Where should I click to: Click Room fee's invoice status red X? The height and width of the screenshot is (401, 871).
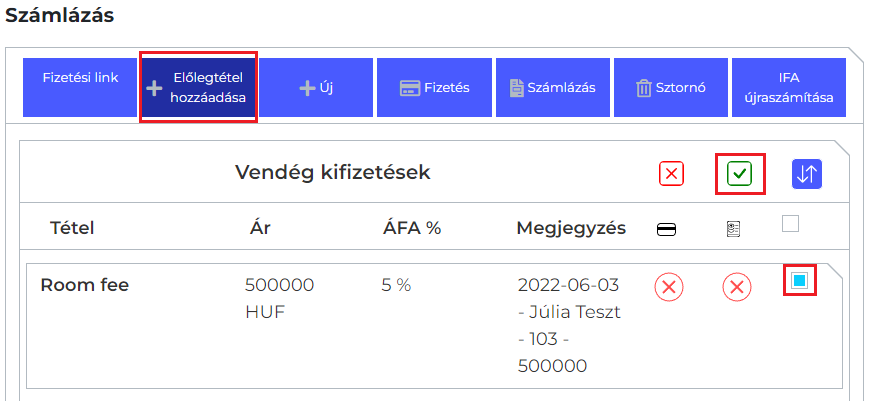point(737,288)
